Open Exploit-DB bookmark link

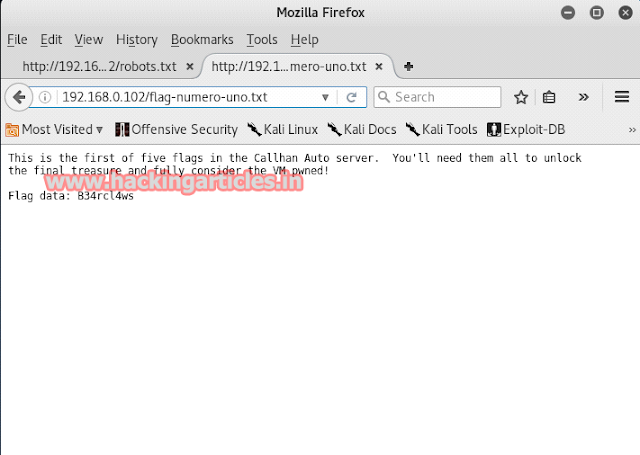tap(534, 130)
